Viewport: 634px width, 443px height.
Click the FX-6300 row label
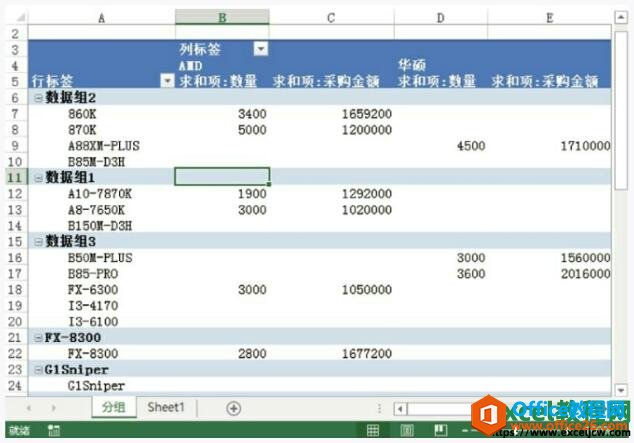click(93, 289)
